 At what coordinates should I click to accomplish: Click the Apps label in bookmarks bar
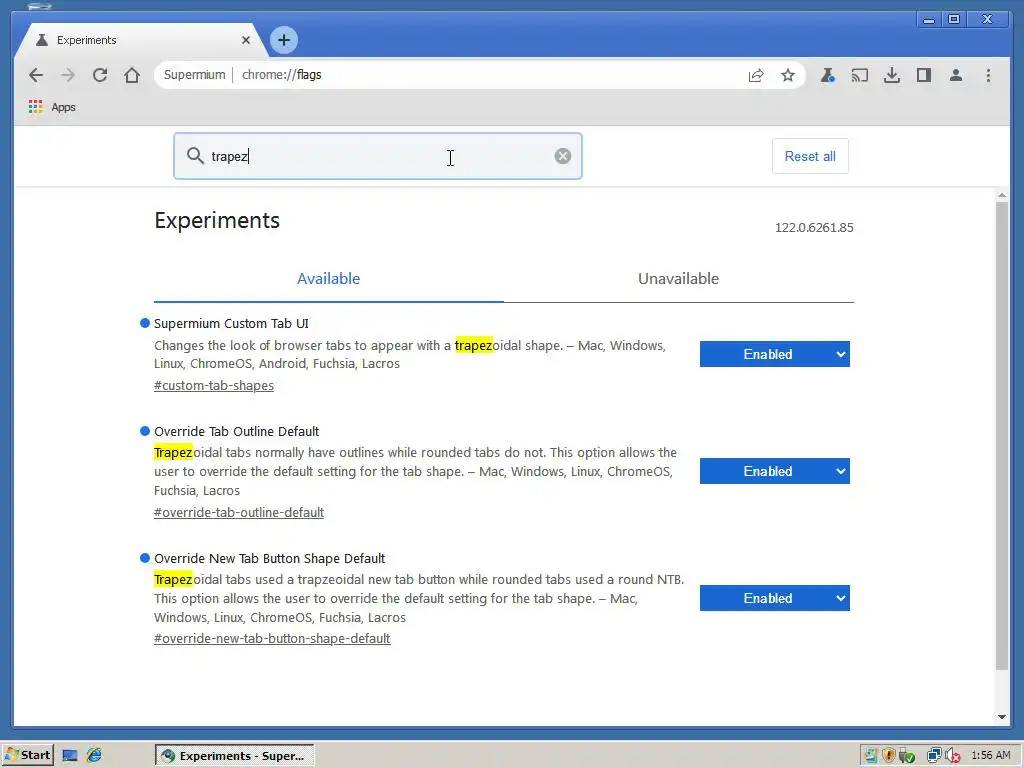[63, 107]
